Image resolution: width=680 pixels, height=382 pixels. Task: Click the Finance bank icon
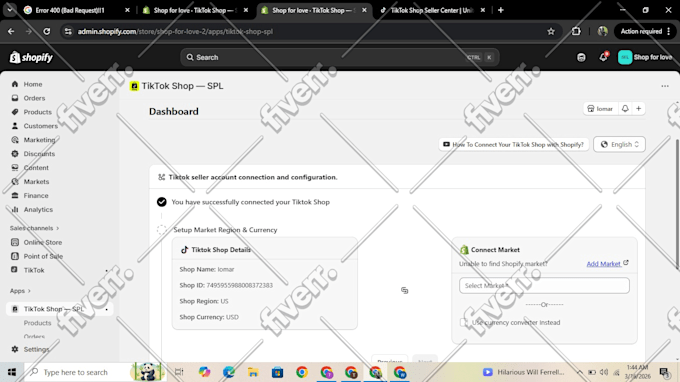[15, 195]
